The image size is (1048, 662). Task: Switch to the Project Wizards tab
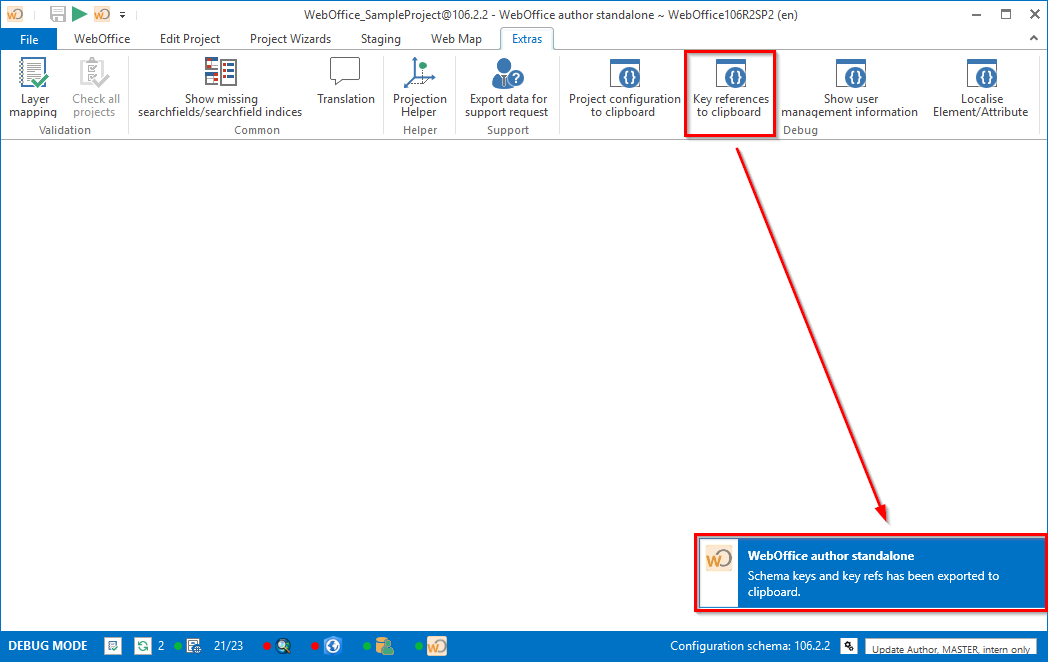pyautogui.click(x=290, y=39)
